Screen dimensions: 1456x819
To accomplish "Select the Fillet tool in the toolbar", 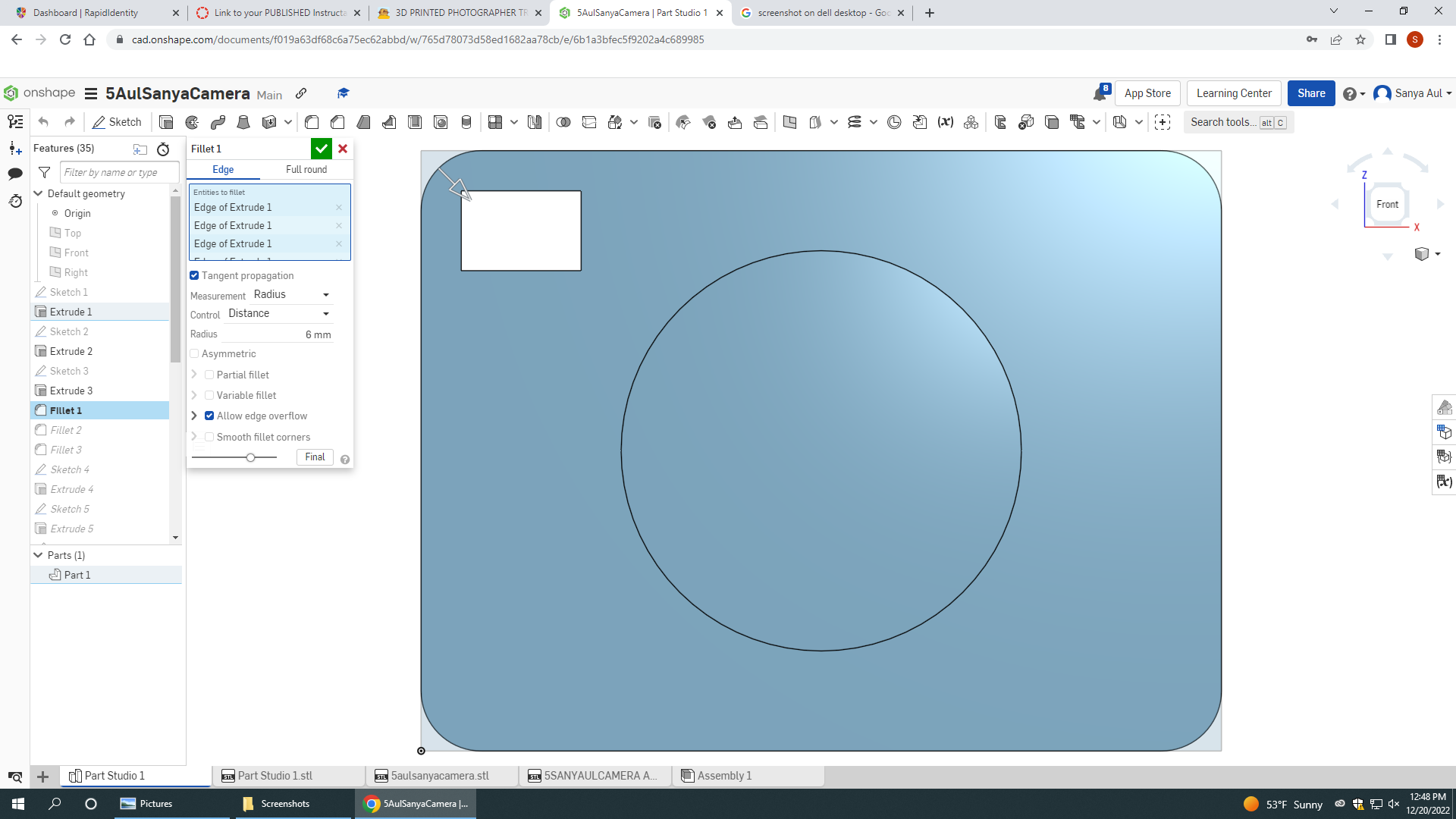I will click(312, 122).
